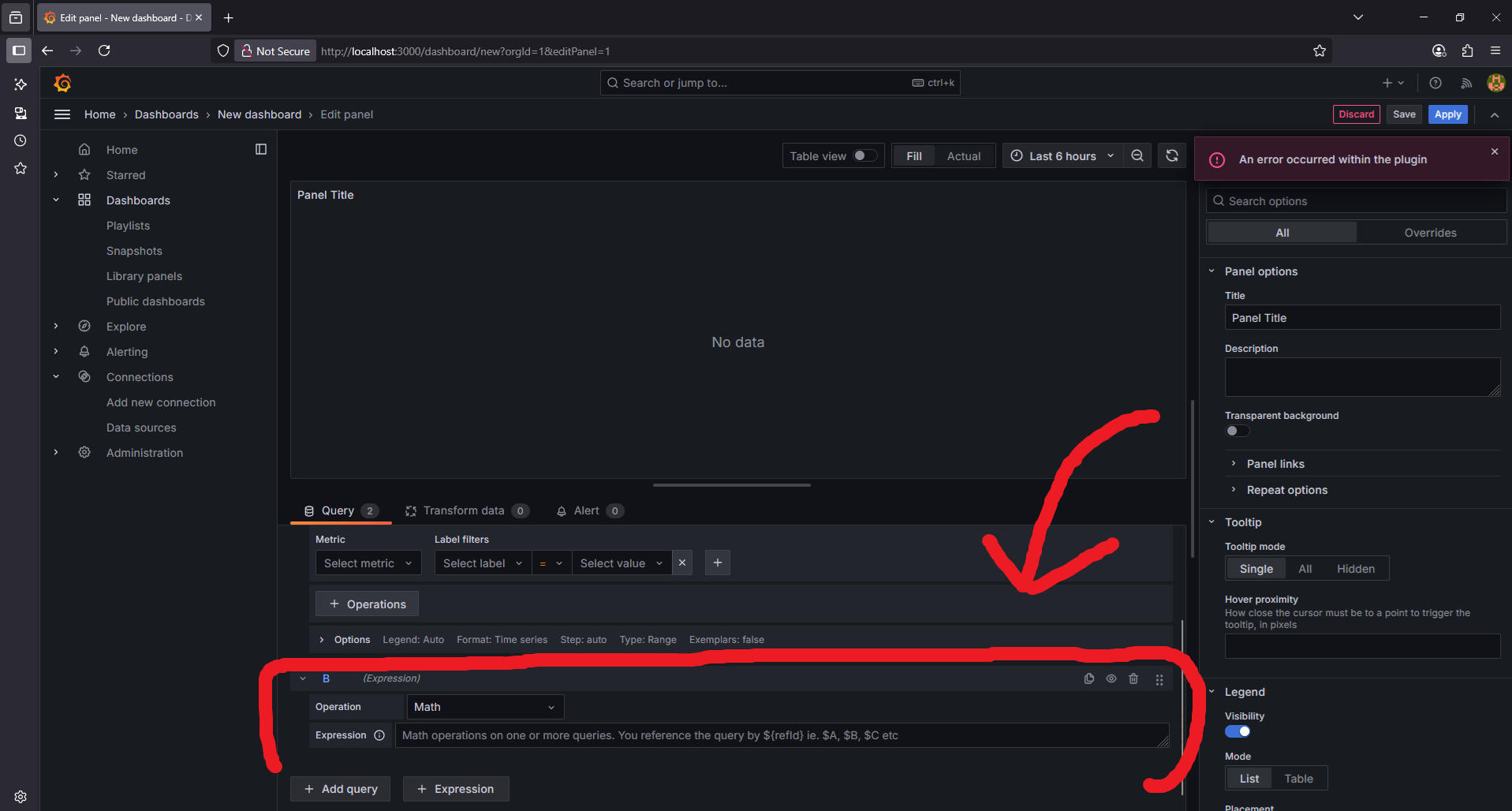Click the Math expression input field
Viewport: 1512px width, 811px height.
click(x=781, y=735)
